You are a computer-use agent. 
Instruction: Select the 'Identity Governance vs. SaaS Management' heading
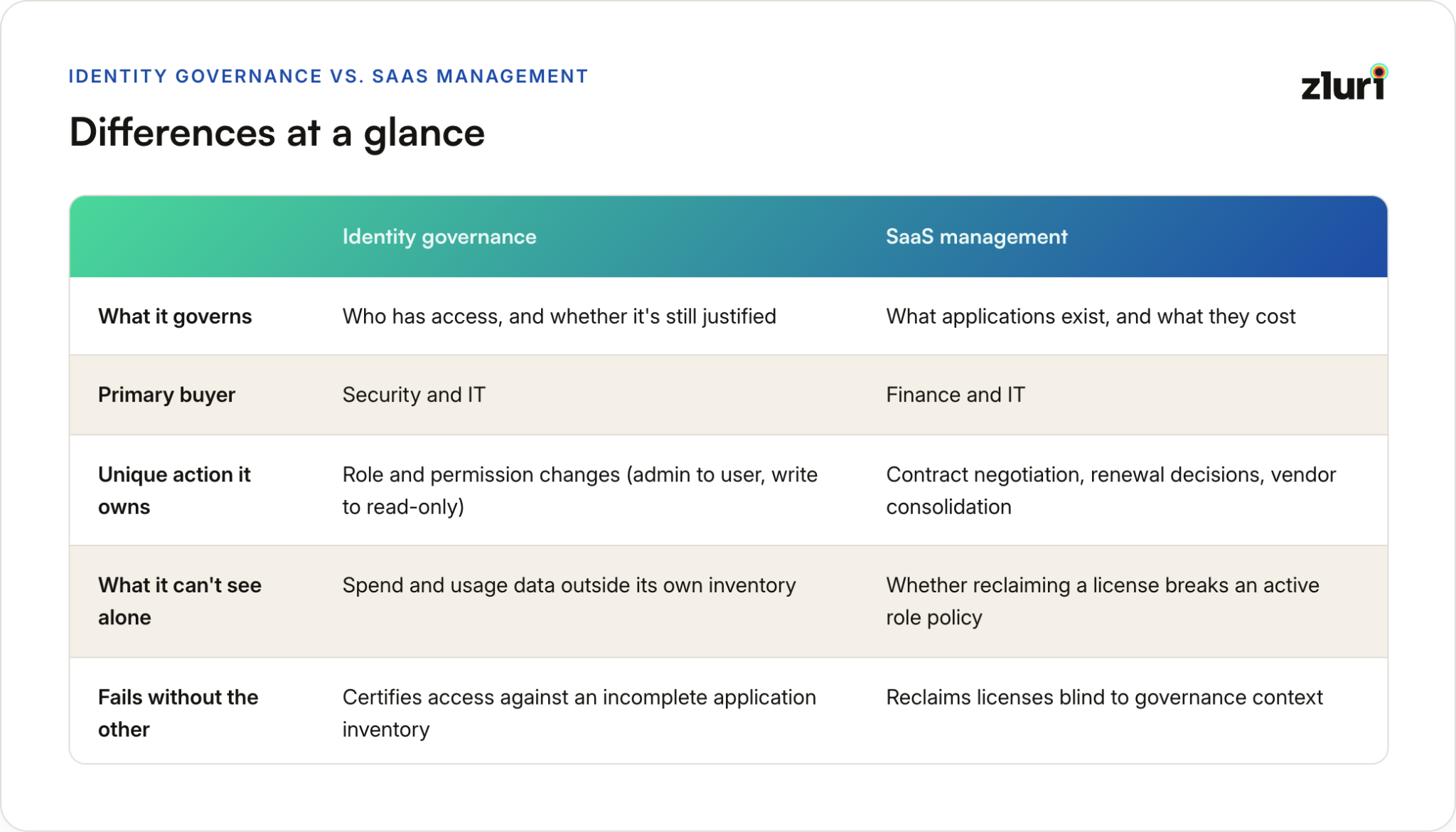click(x=328, y=76)
